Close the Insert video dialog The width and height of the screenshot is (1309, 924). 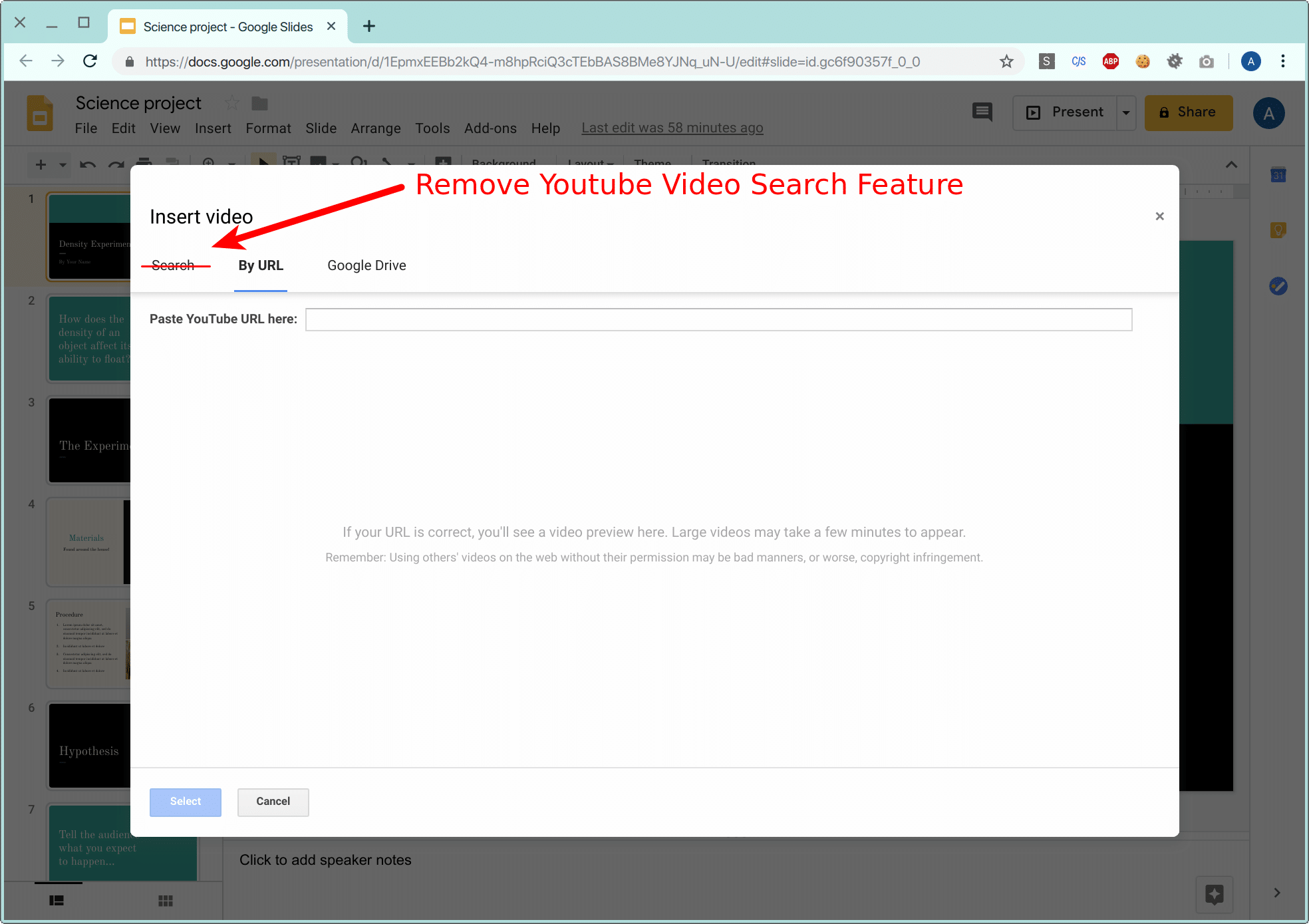click(x=1159, y=216)
